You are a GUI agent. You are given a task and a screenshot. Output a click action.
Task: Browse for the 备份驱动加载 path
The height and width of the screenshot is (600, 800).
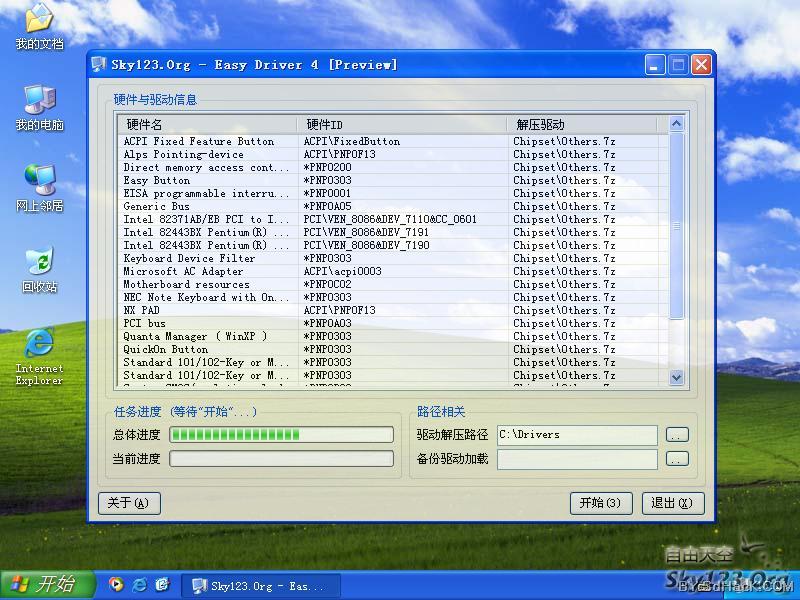coord(677,459)
